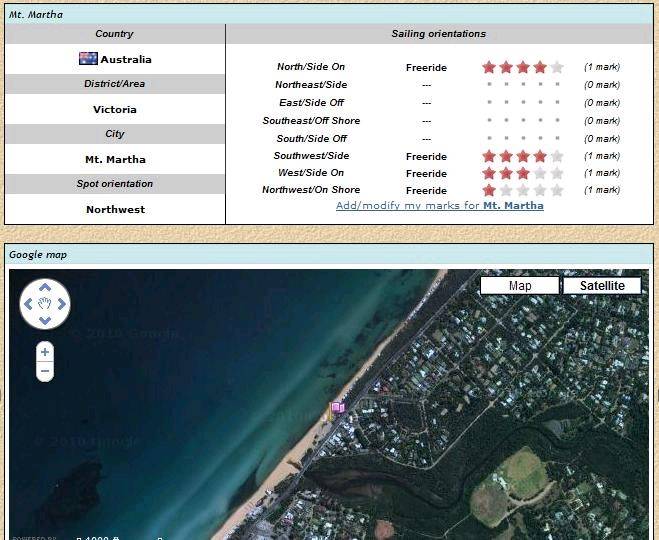
Task: Click the fourth star of the Southwest/Side rating
Action: [x=540, y=156]
